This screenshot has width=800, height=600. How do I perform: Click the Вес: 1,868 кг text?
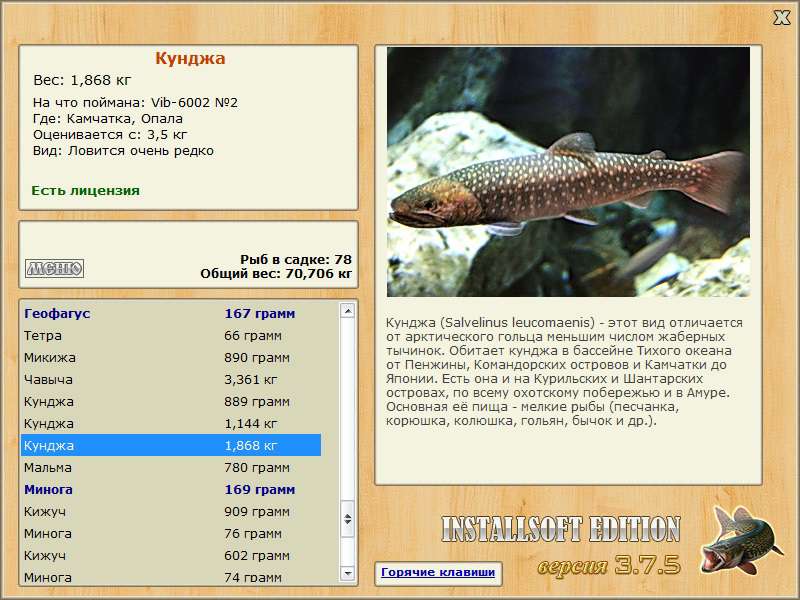click(82, 80)
